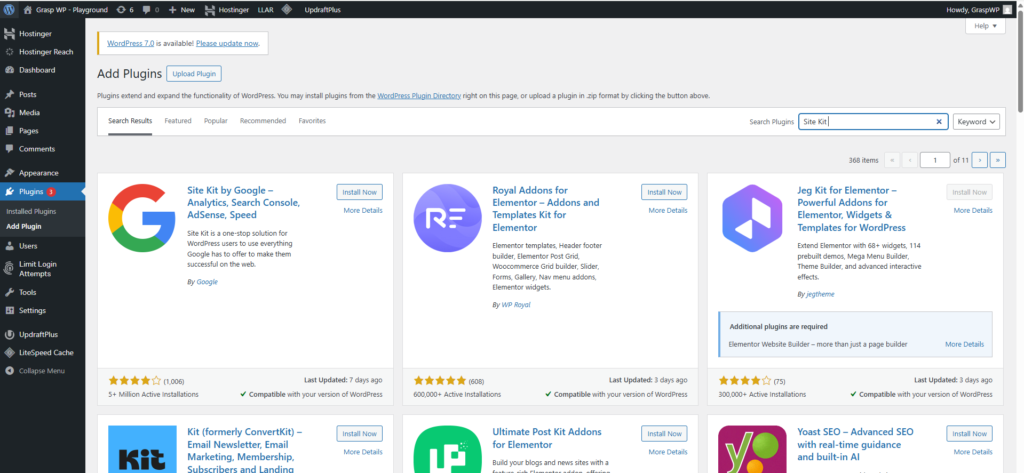Image resolution: width=1024 pixels, height=473 pixels.
Task: Install Site Kit by Google plugin
Action: click(360, 192)
